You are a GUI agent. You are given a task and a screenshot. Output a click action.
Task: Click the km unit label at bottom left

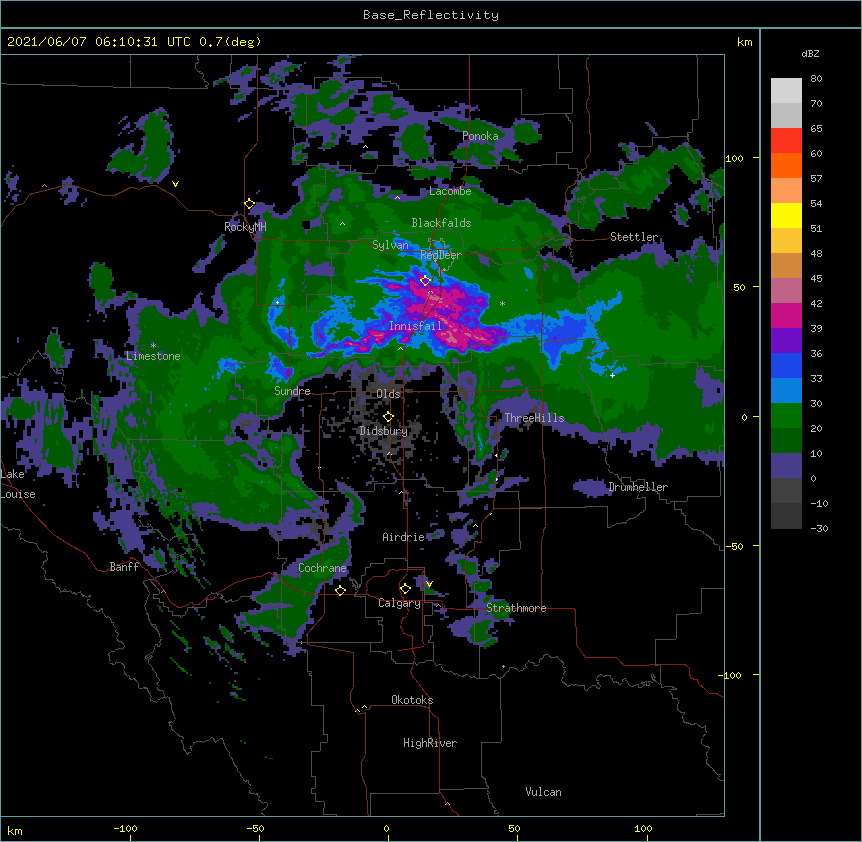(15, 830)
